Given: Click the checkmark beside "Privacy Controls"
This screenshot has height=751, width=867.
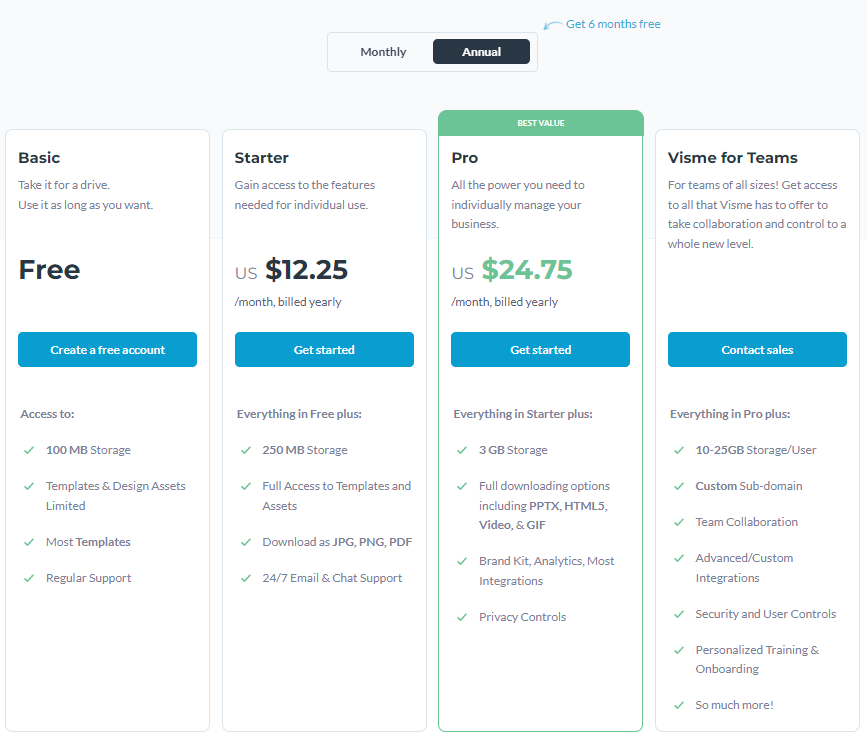Looking at the screenshot, I should (x=462, y=617).
